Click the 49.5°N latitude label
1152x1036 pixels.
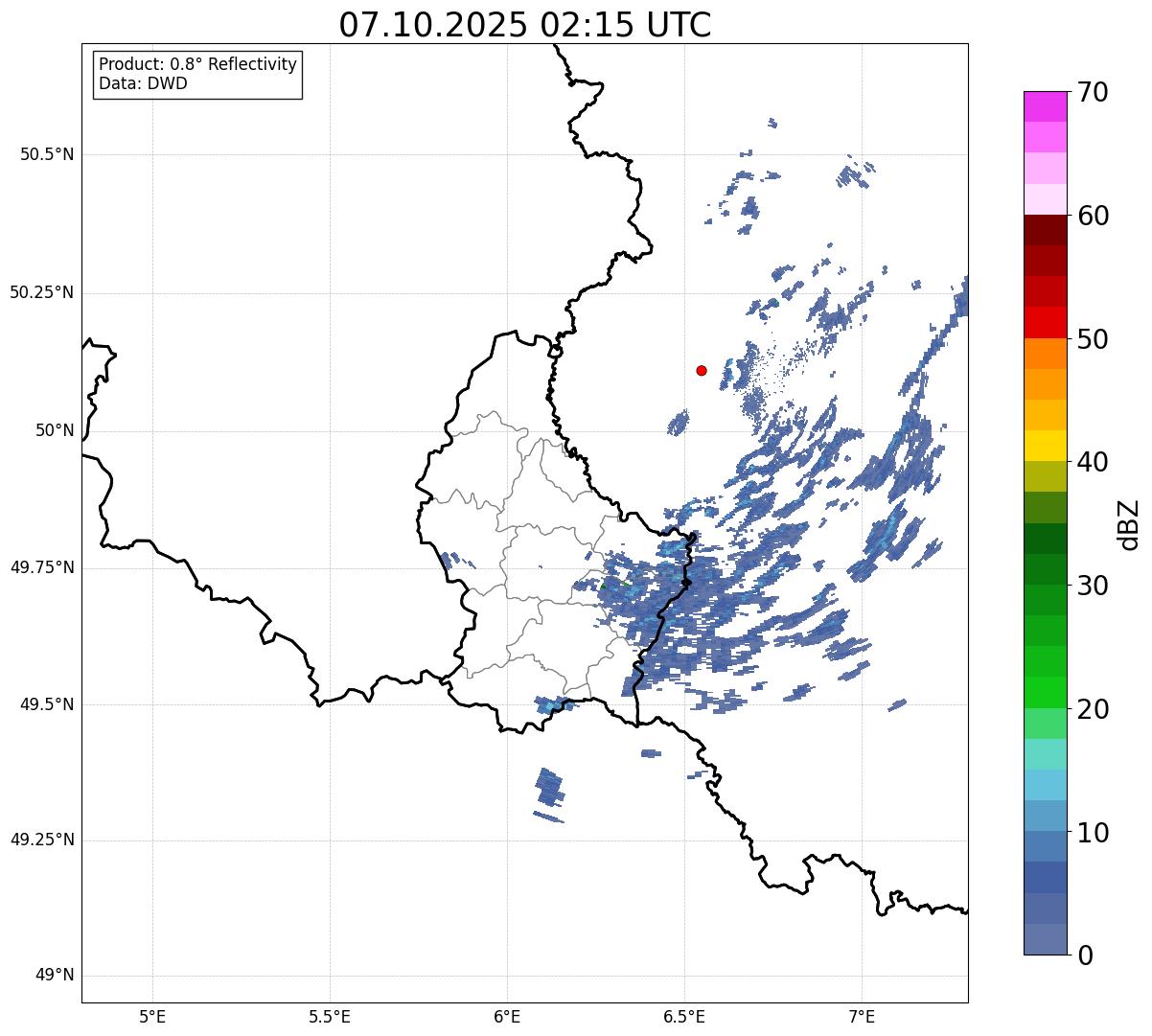coord(47,704)
